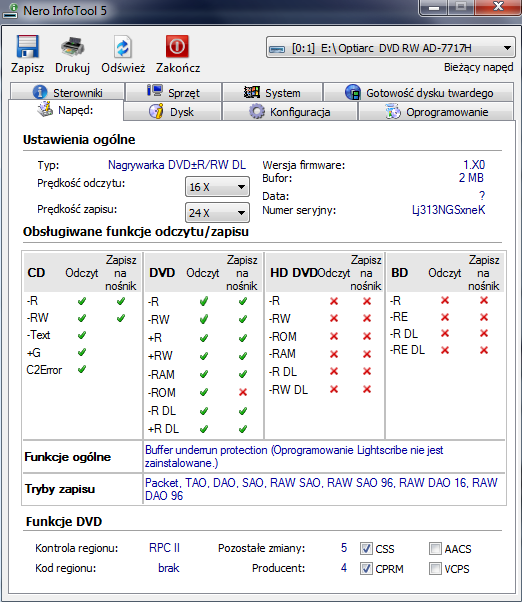Image resolution: width=522 pixels, height=602 pixels.
Task: Toggle the CPRM checkbox
Action: [x=366, y=568]
